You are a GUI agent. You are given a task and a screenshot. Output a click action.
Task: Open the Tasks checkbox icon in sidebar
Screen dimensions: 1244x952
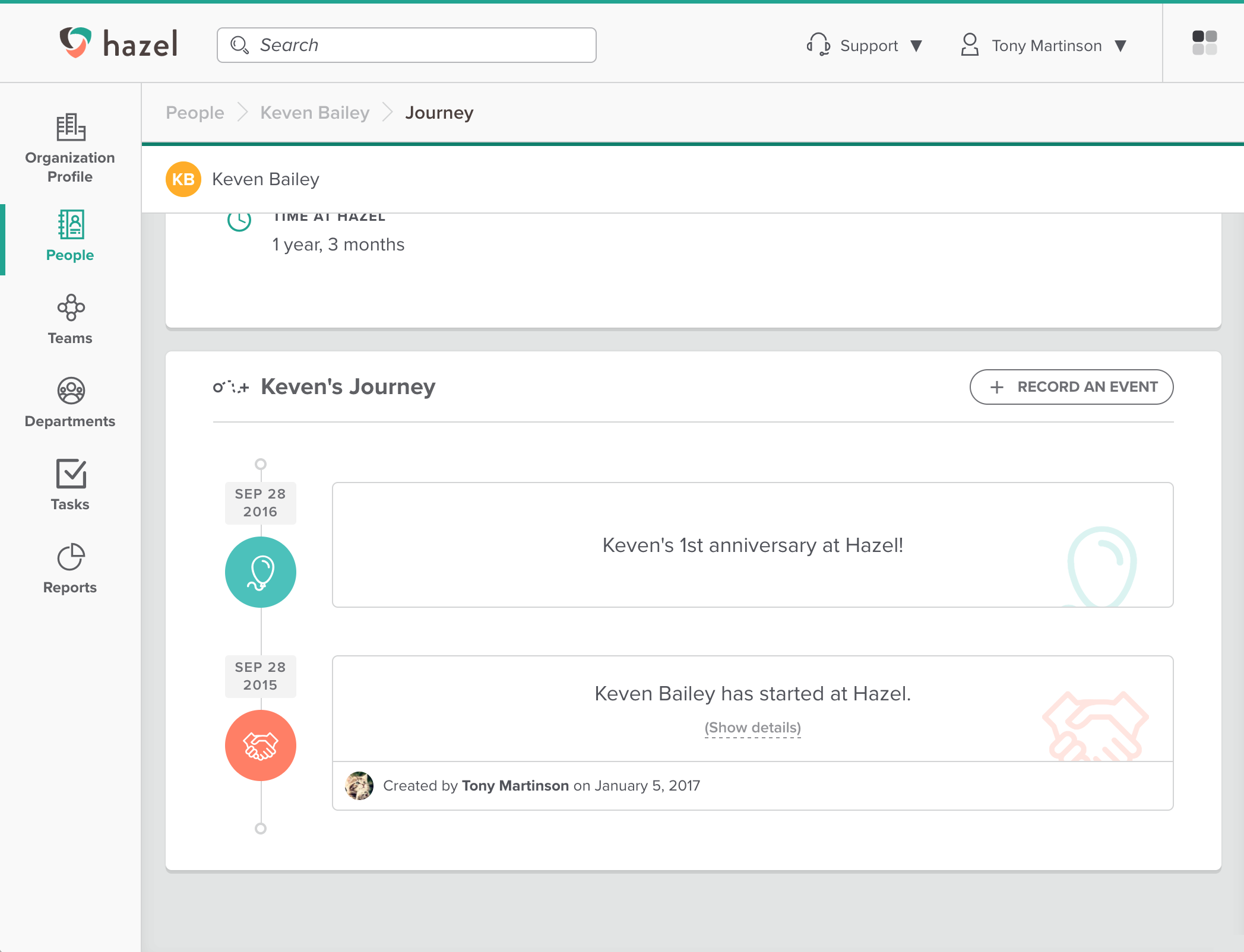click(x=71, y=474)
